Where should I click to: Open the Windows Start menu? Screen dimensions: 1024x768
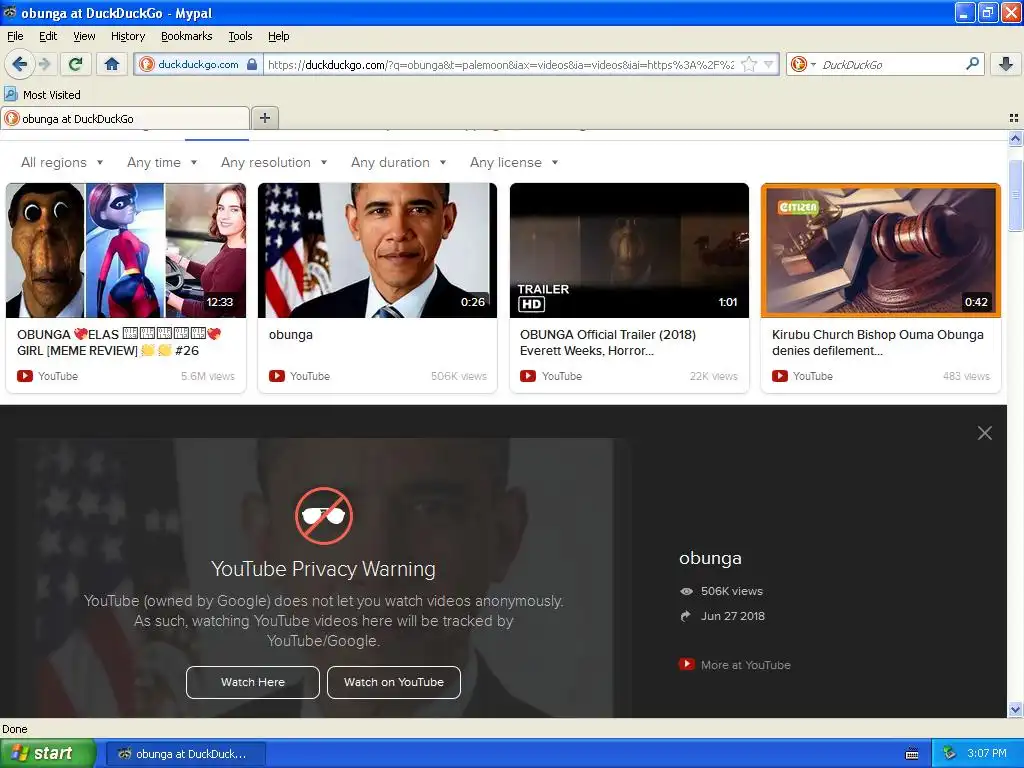[48, 753]
